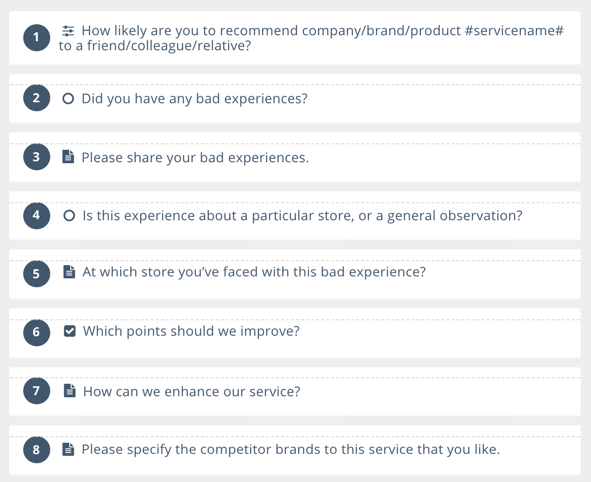Image resolution: width=591 pixels, height=482 pixels.
Task: Click the text icon beside 'At which store' question
Action: point(69,272)
